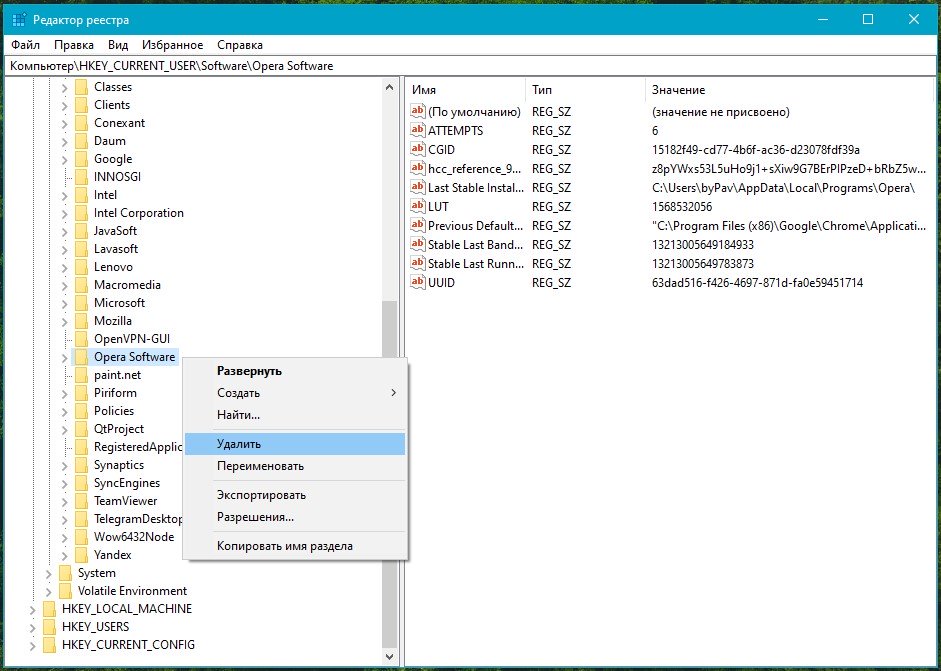Screen dimensions: 941x671
Task: Click the folder icon next to Mozilla
Action: click(82, 321)
